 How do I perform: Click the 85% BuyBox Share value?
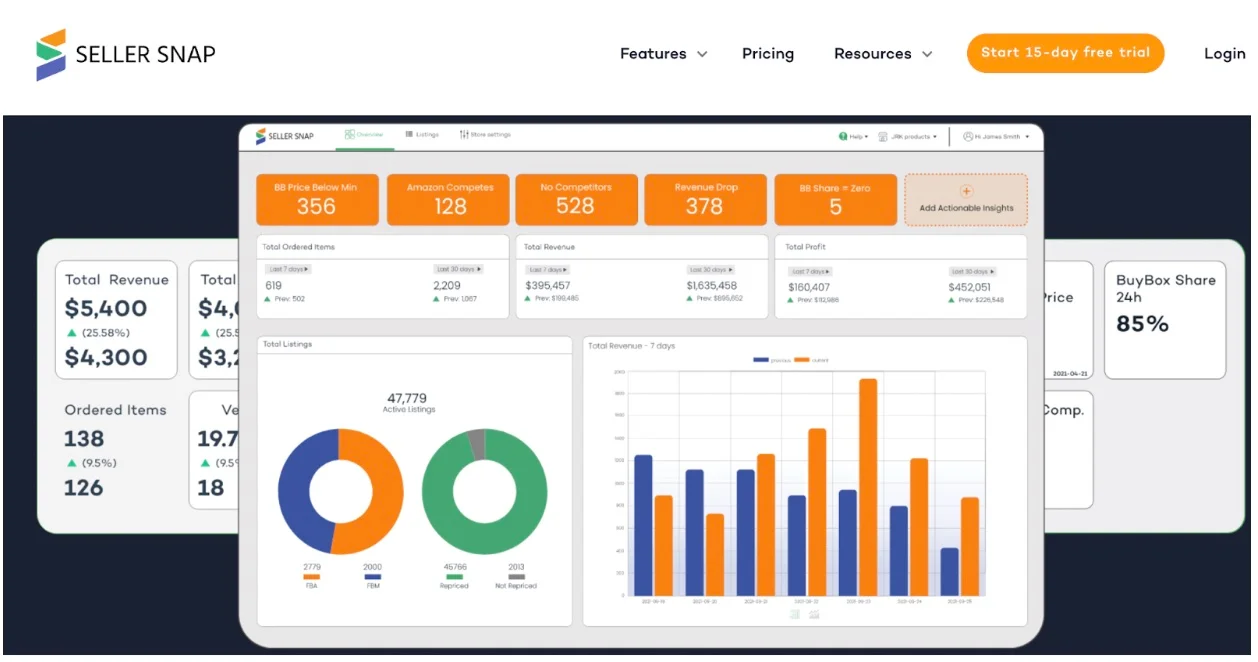[1142, 324]
